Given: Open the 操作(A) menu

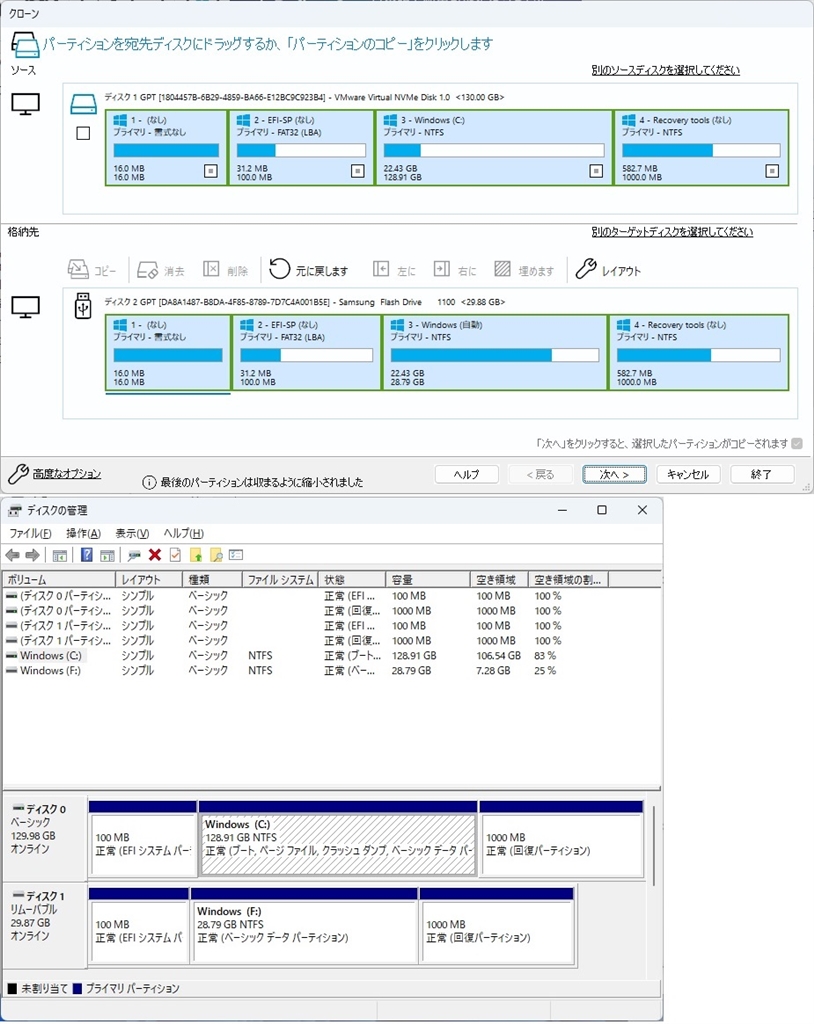Looking at the screenshot, I should point(84,534).
